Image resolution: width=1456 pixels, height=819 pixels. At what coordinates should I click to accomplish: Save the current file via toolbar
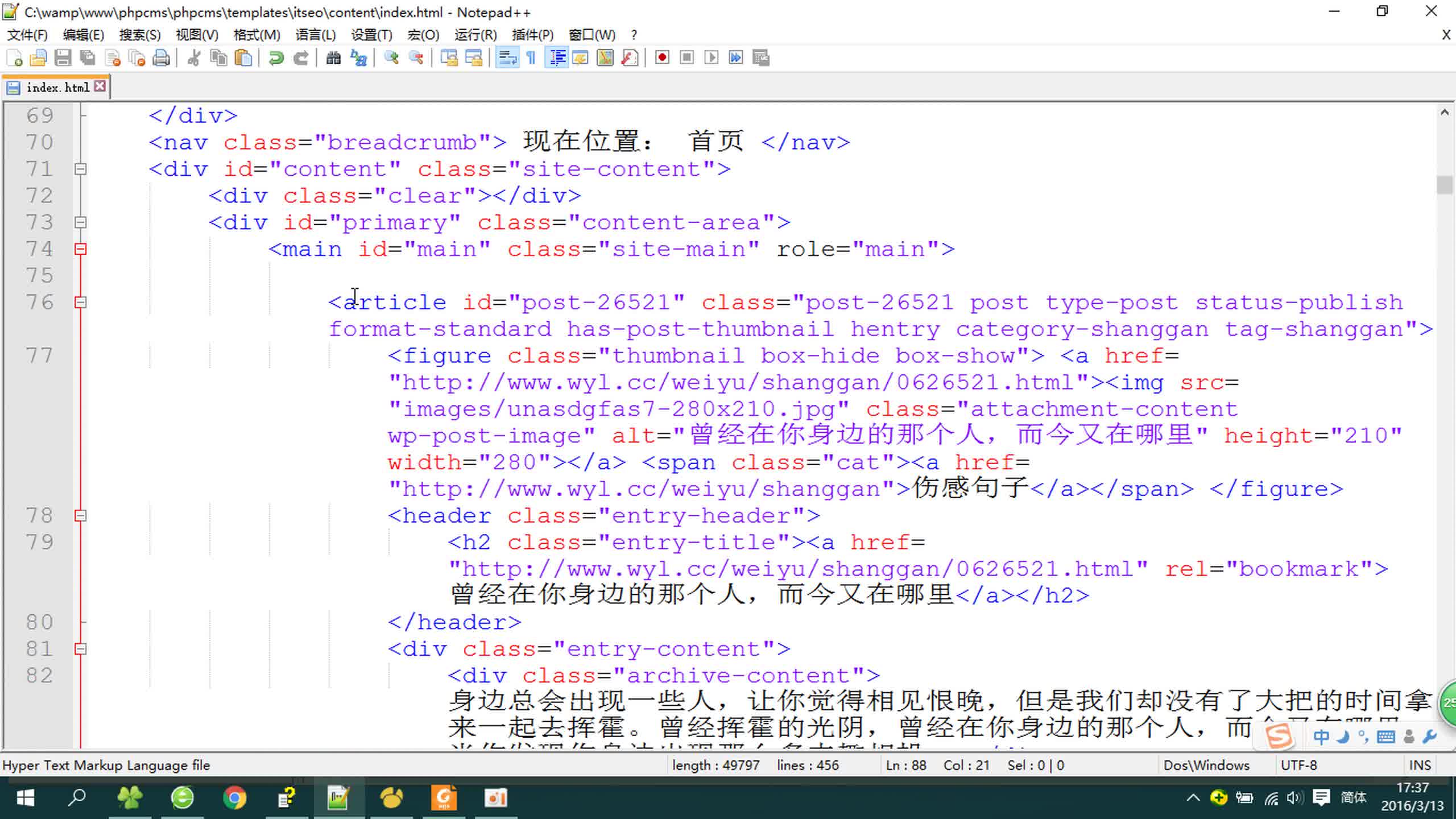click(63, 57)
